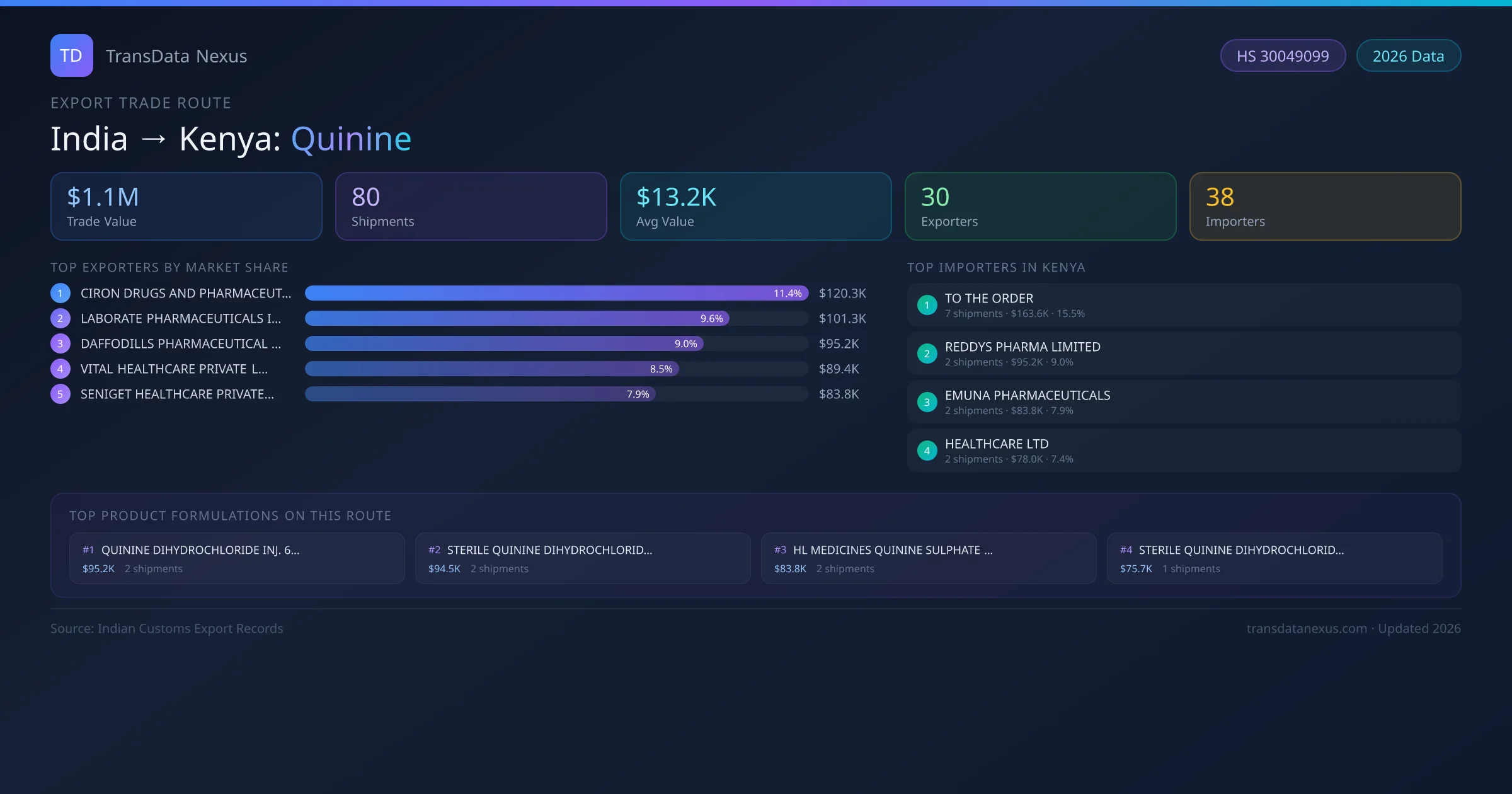The width and height of the screenshot is (1512, 794).
Task: Click the TD logo icon
Action: click(x=71, y=55)
